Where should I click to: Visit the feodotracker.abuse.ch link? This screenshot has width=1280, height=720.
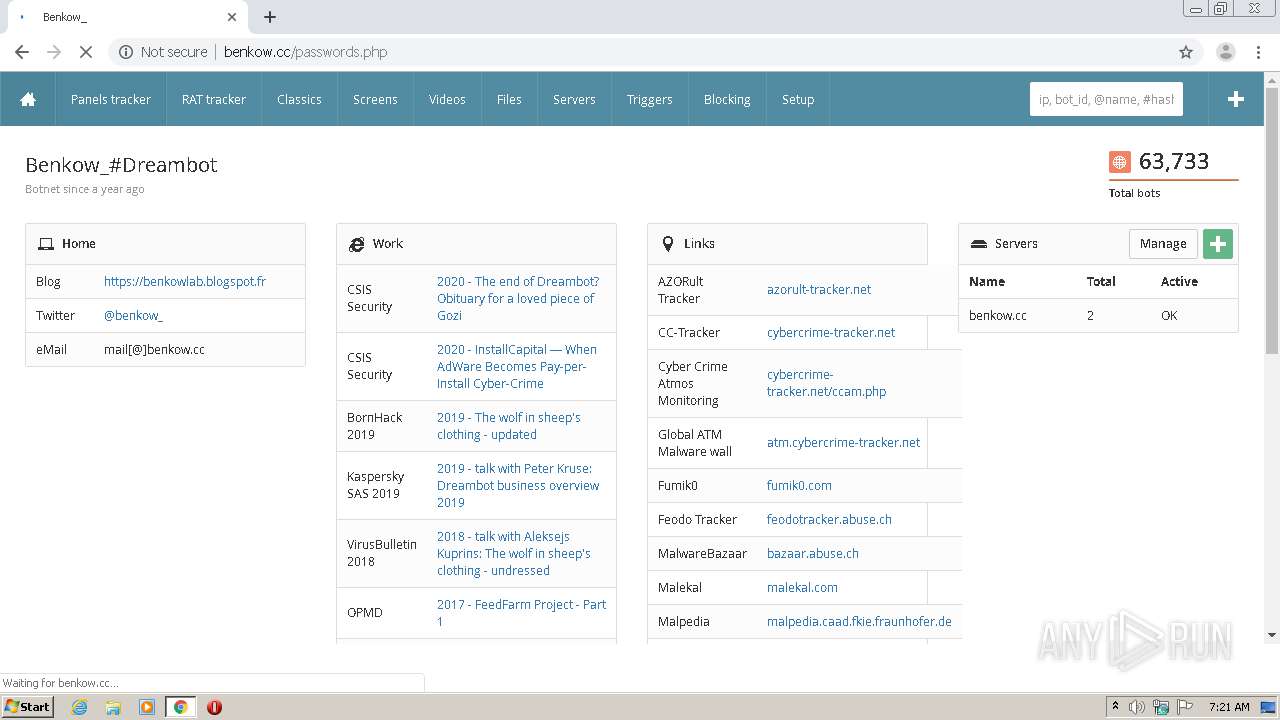[829, 519]
